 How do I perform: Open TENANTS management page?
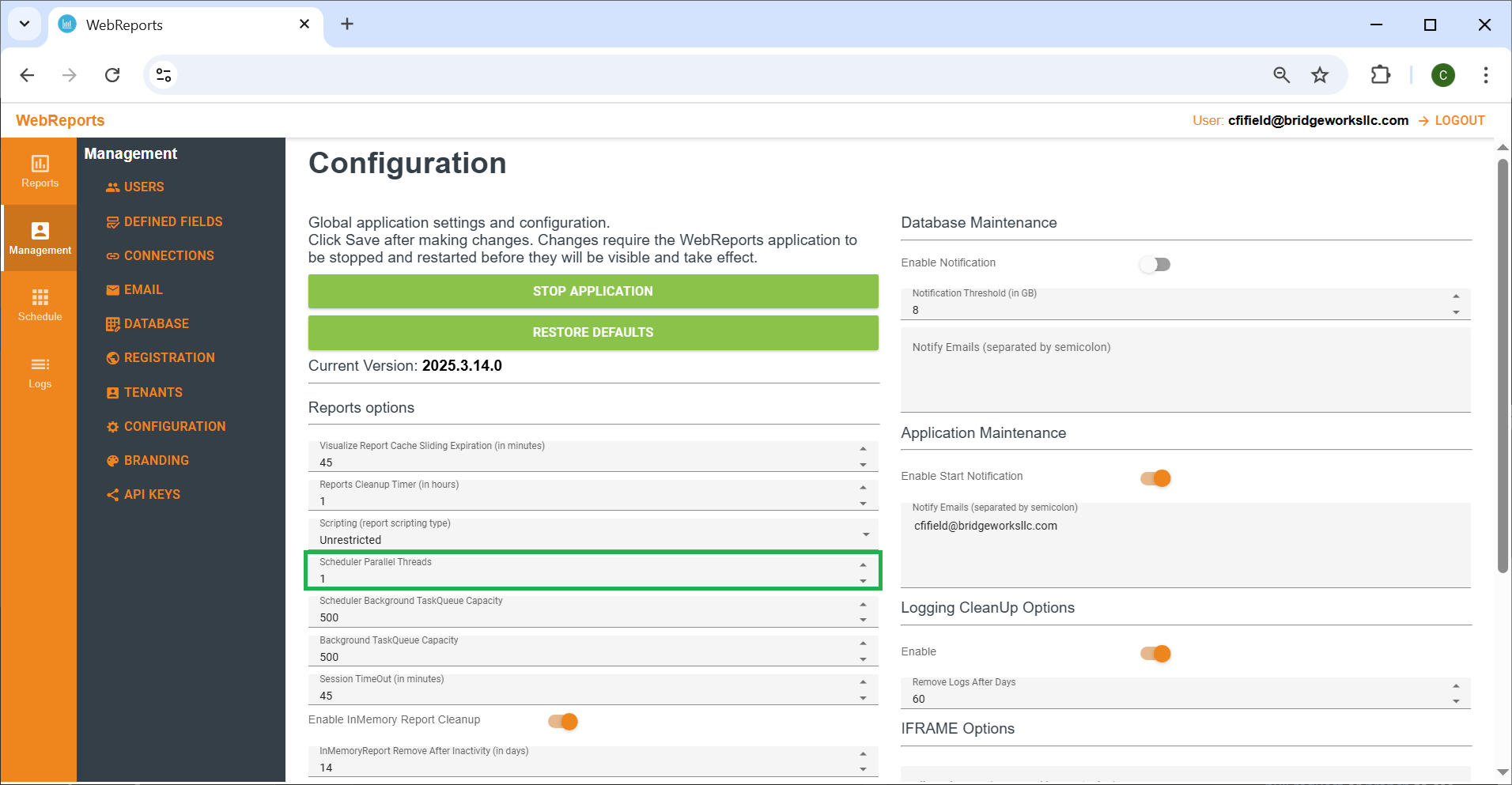click(153, 393)
